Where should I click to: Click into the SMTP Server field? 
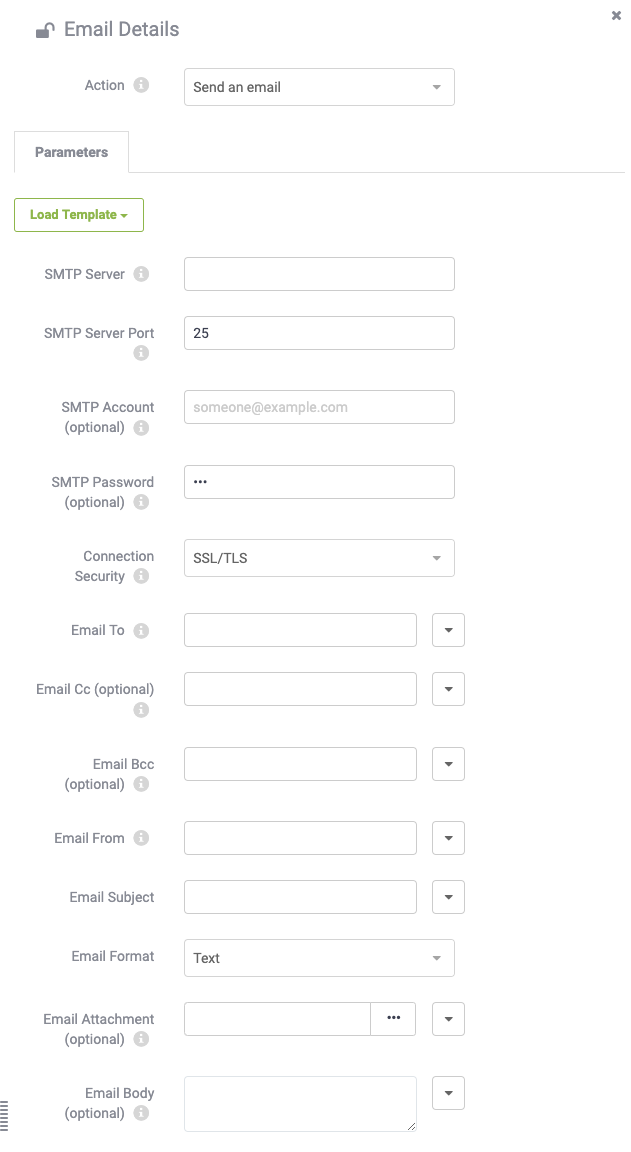319,274
